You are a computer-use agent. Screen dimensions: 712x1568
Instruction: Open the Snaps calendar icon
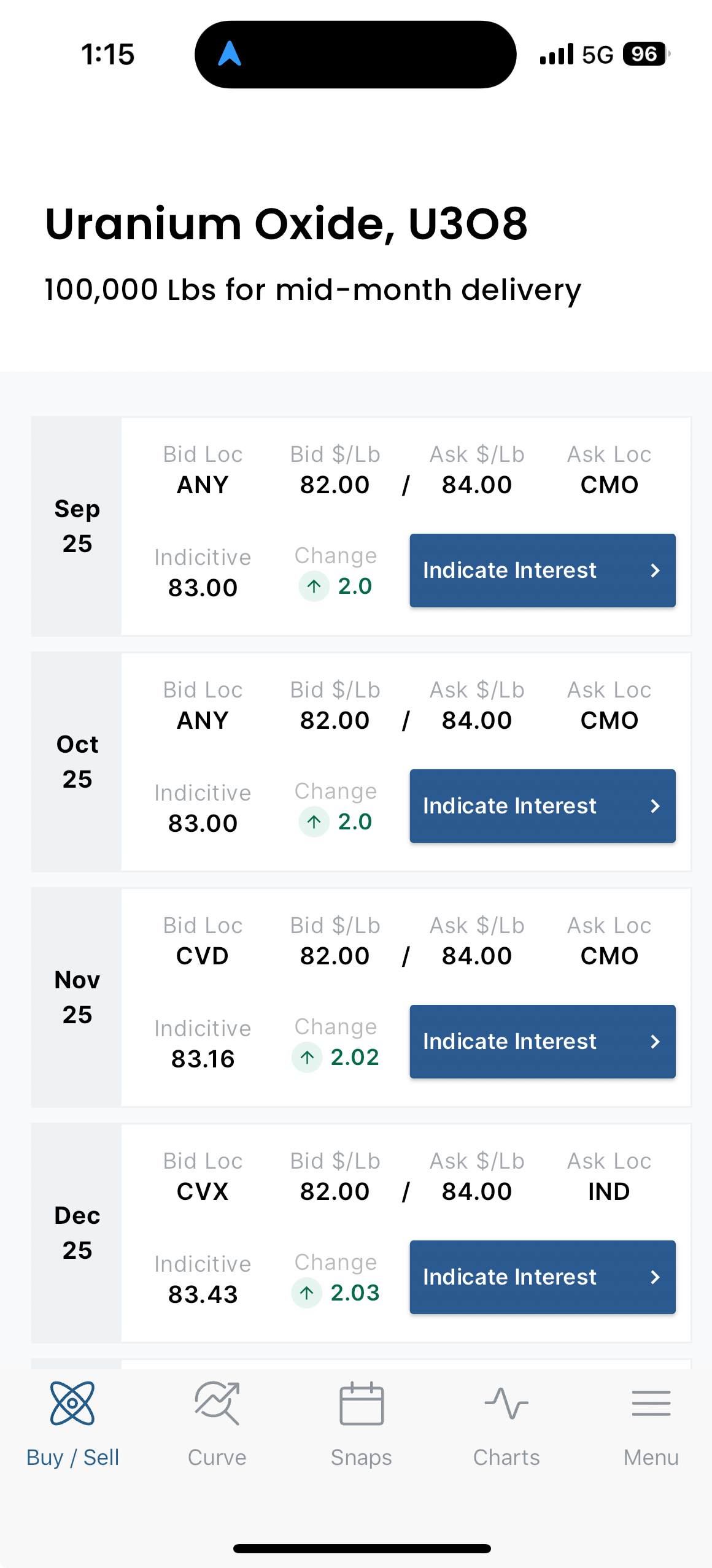(362, 1403)
